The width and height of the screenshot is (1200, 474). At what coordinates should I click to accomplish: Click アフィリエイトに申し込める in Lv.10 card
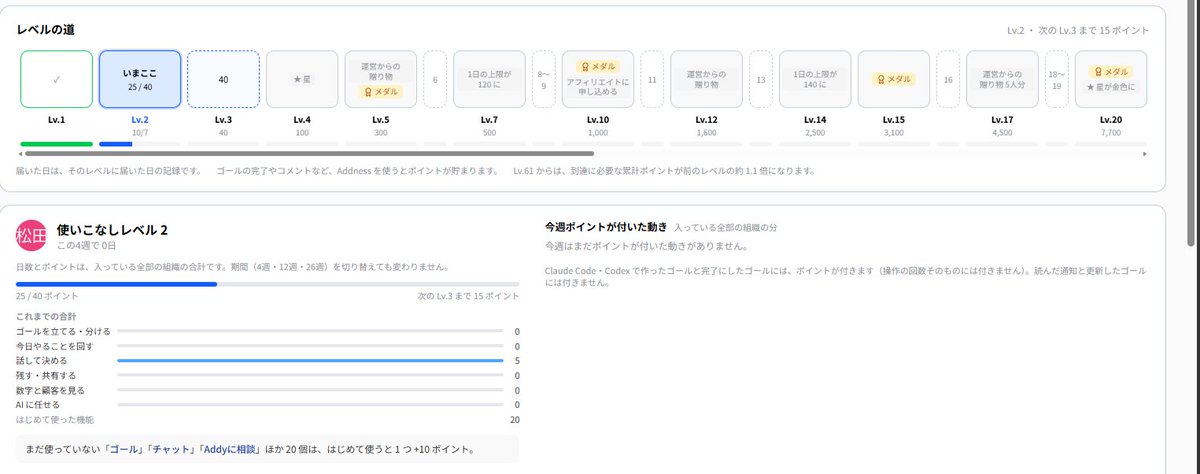598,89
